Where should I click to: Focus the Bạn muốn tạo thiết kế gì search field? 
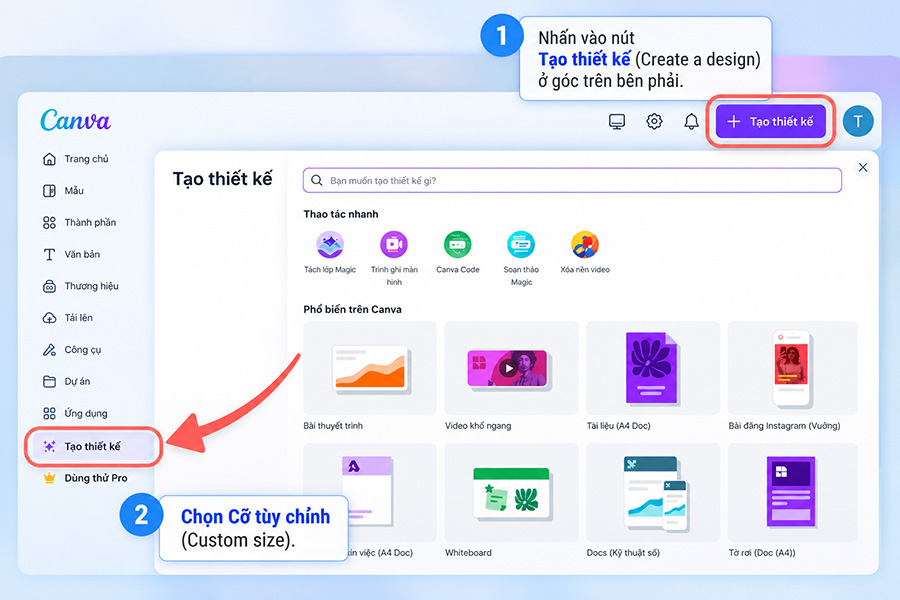pos(572,180)
